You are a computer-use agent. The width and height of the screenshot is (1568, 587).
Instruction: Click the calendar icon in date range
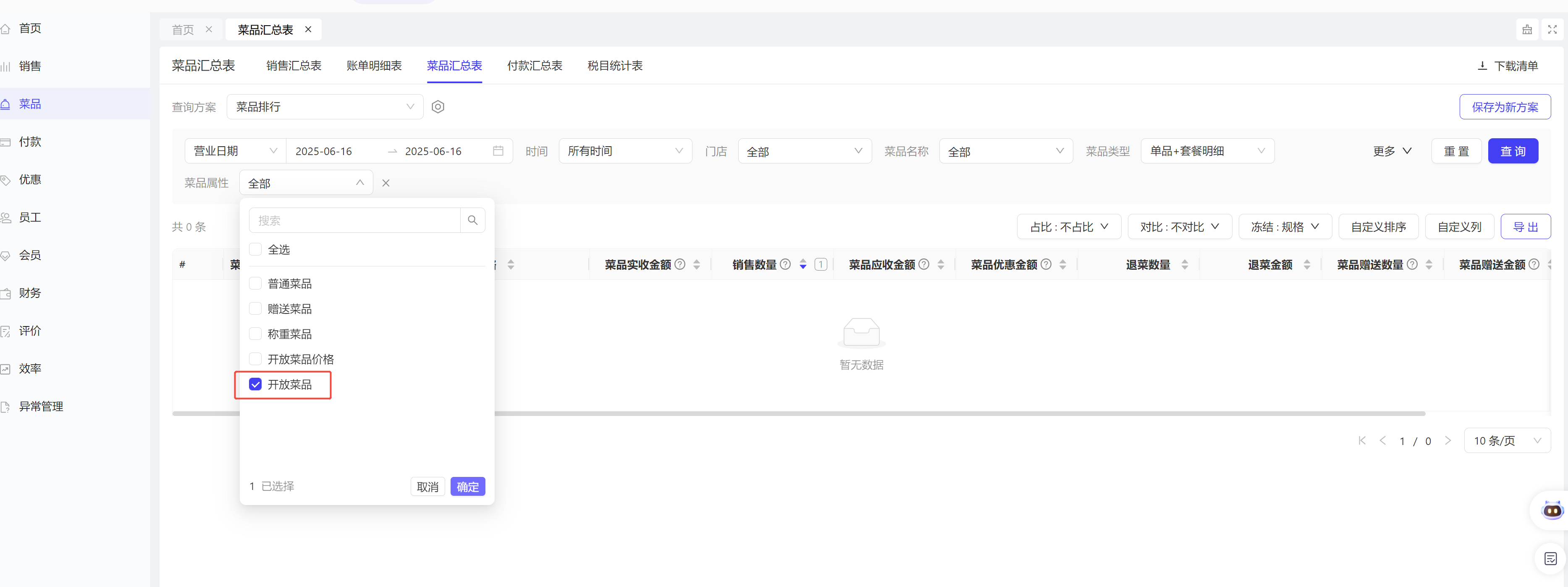point(498,151)
